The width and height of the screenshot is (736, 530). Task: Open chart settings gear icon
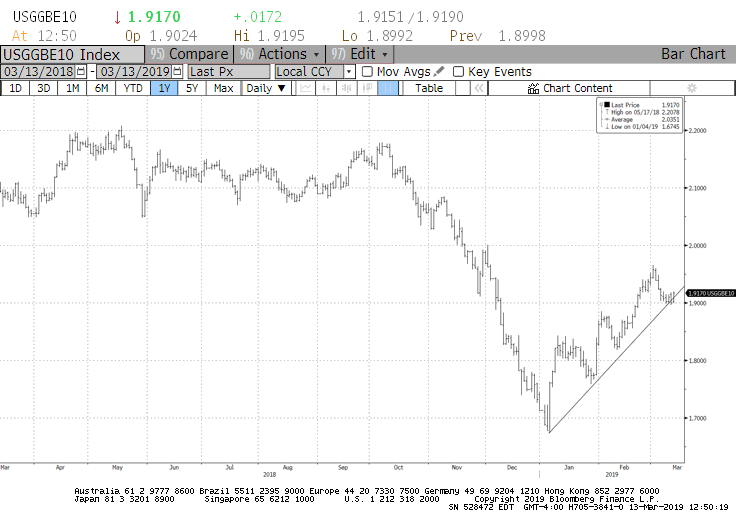coord(690,88)
